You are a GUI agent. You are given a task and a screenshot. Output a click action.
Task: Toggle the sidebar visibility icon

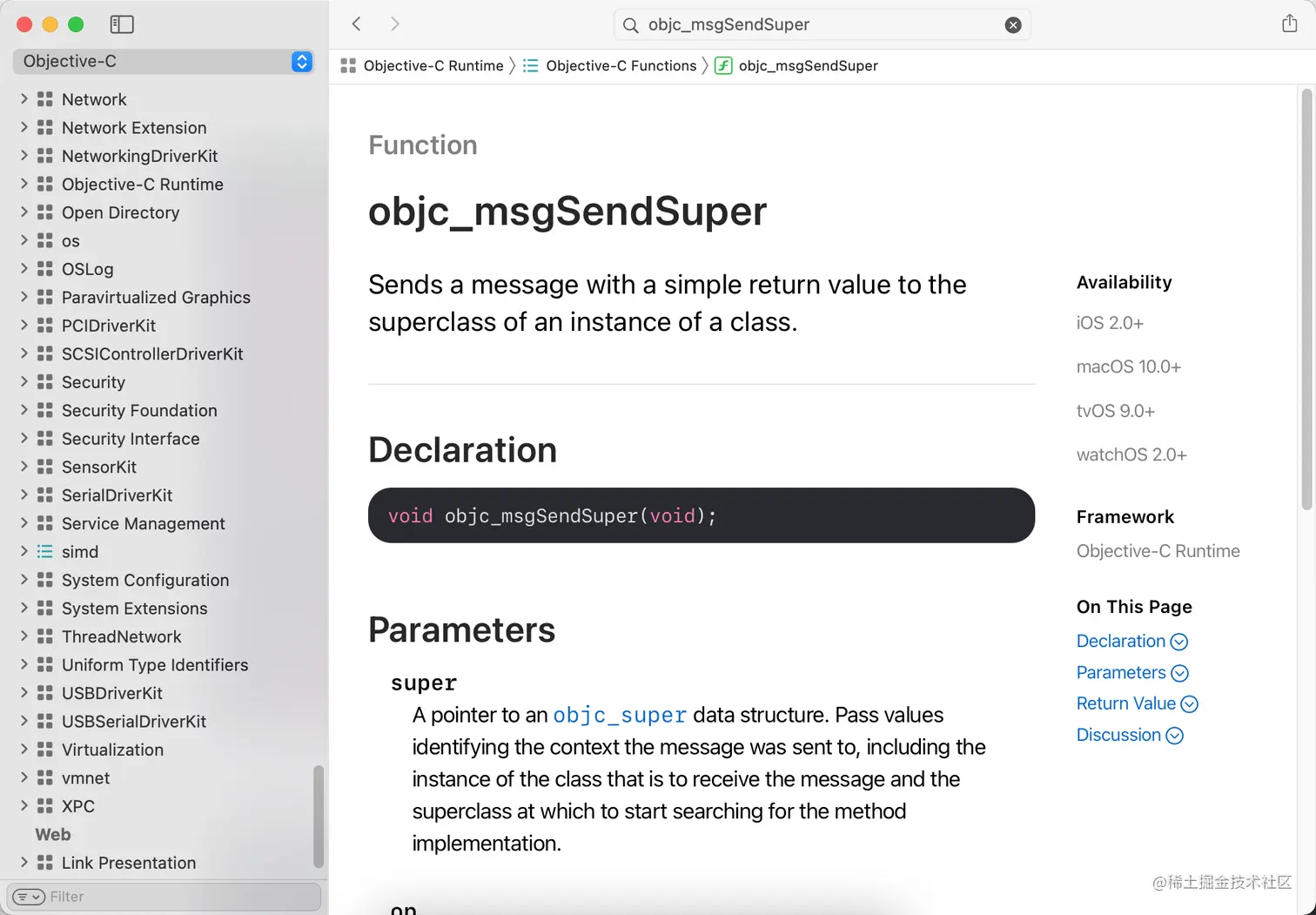point(122,24)
